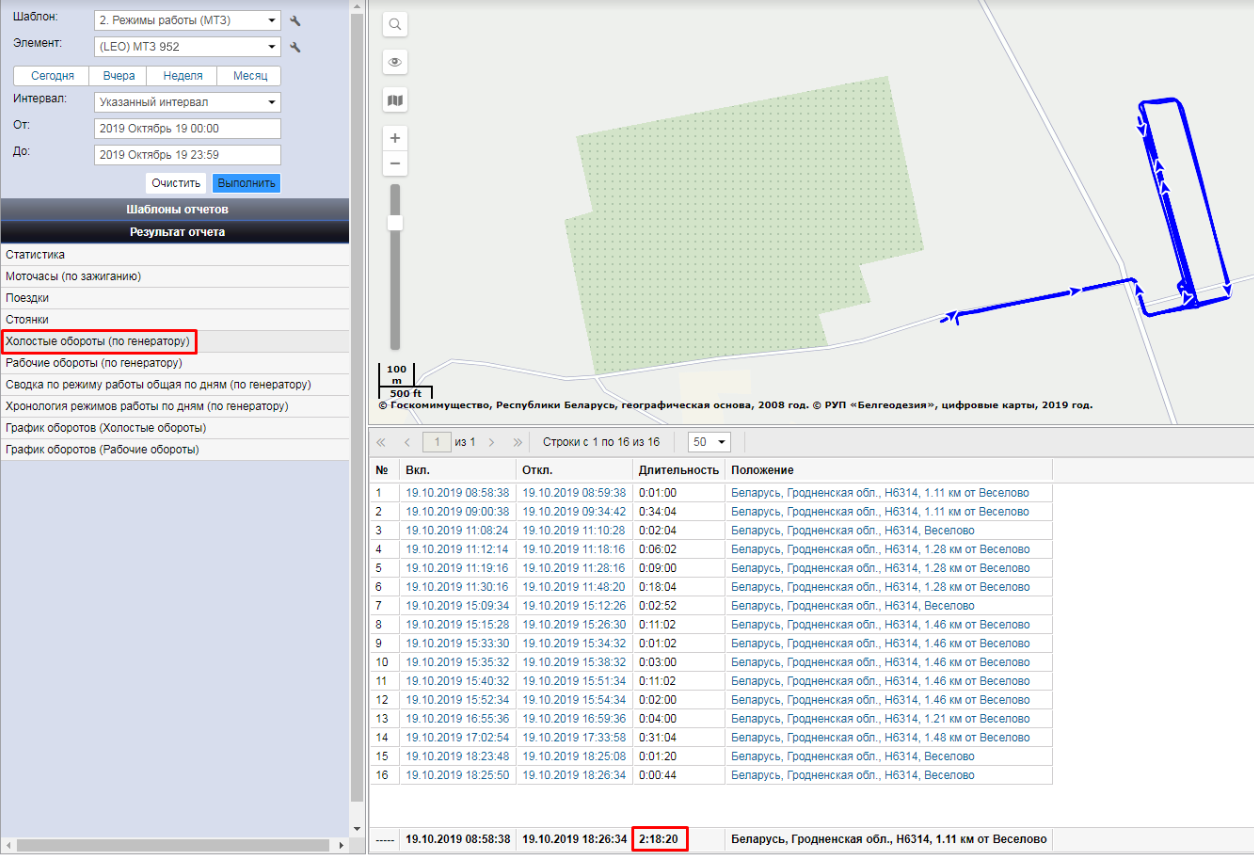
Task: Click end time 19.10.2019 11:18:16 link
Action: point(575,549)
